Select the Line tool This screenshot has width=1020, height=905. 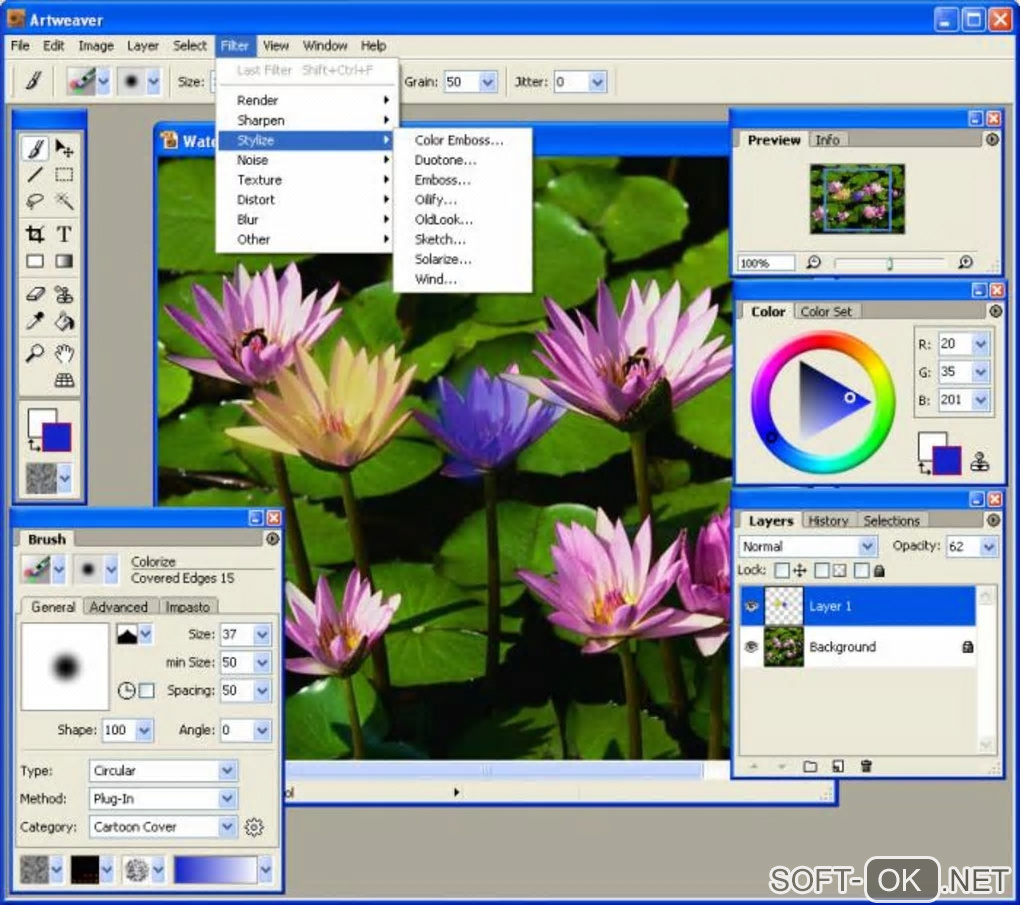click(x=35, y=175)
